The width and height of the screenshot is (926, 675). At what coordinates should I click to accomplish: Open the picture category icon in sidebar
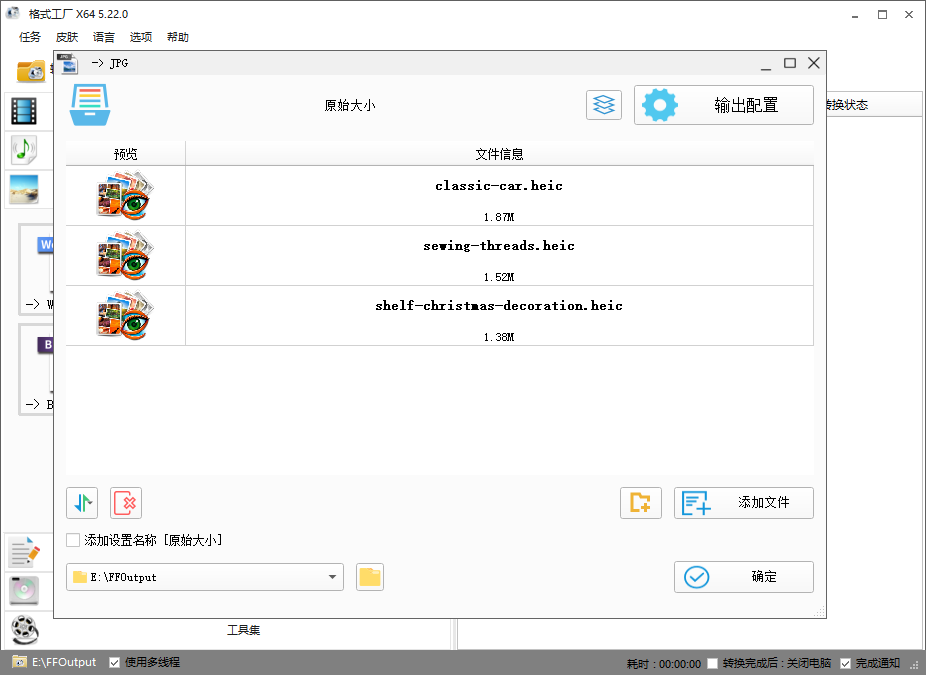(24, 190)
